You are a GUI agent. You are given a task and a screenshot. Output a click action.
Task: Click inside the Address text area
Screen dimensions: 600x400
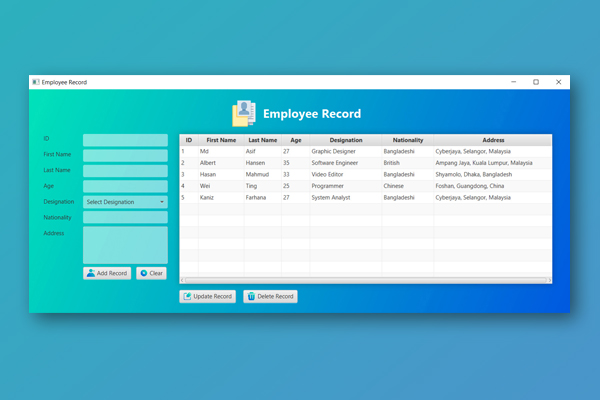click(x=125, y=244)
